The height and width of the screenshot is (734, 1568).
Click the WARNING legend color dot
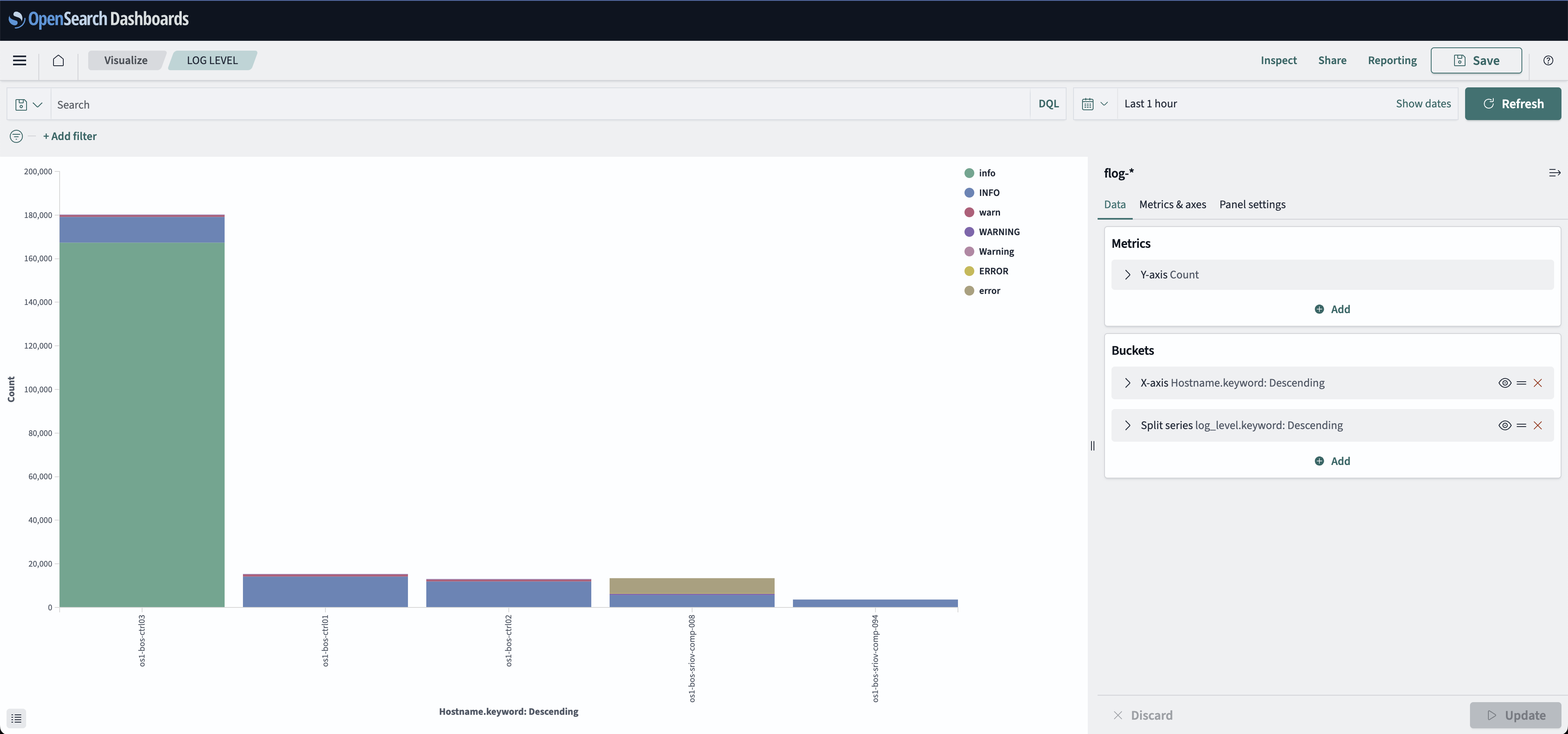click(x=969, y=232)
